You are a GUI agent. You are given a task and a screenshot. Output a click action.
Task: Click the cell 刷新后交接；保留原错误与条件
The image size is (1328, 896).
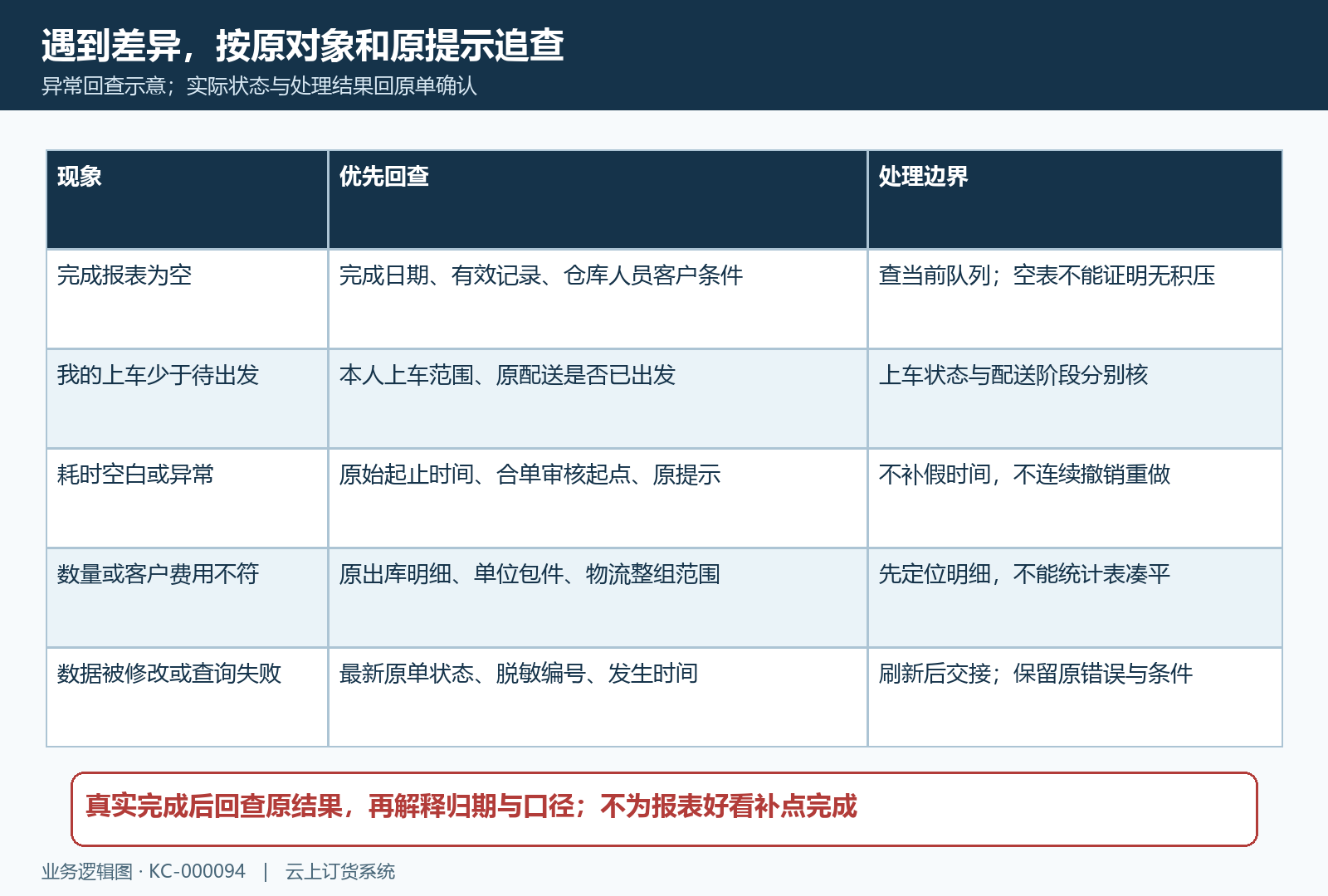point(1075,697)
